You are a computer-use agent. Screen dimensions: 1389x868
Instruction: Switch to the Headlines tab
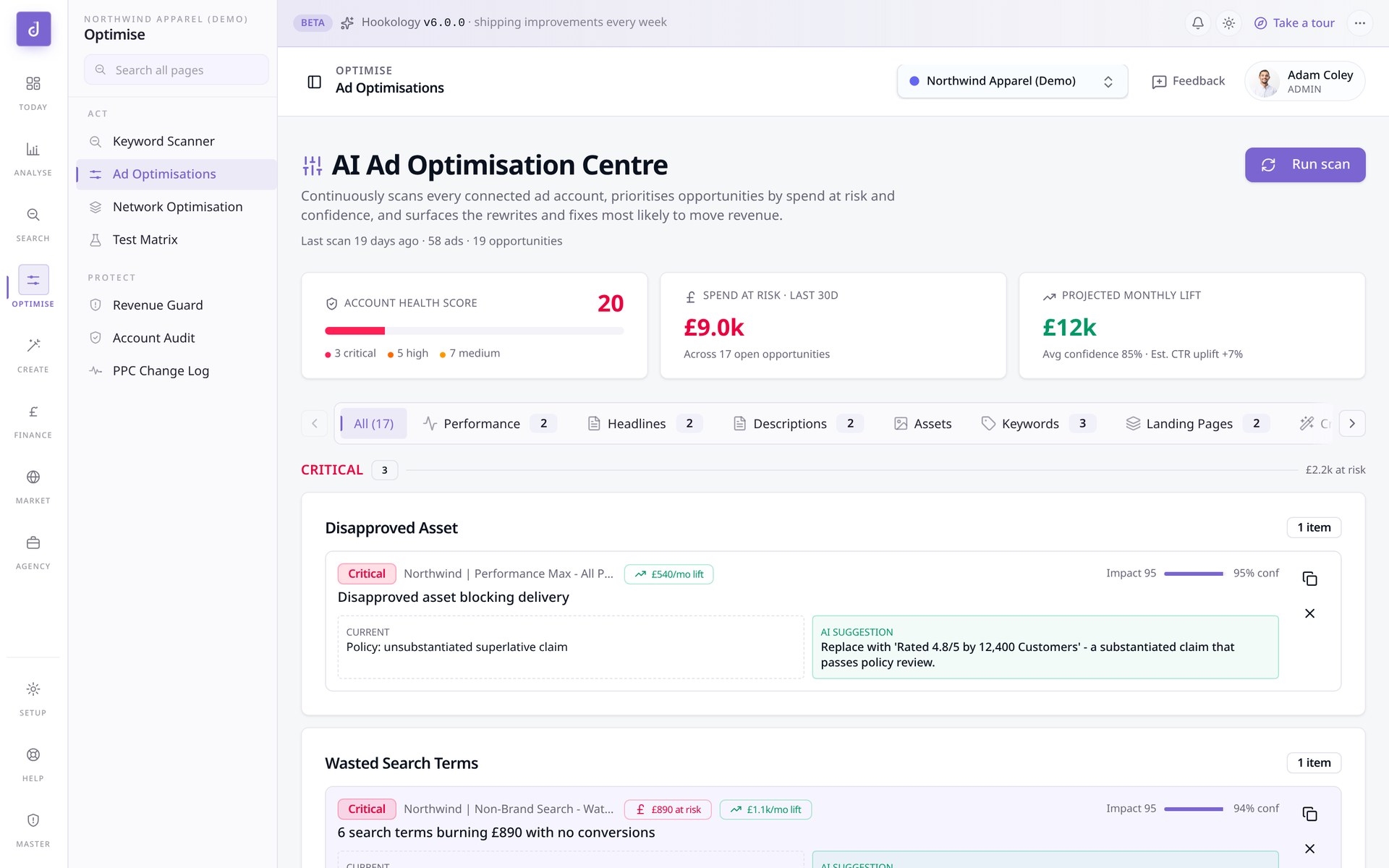click(644, 424)
